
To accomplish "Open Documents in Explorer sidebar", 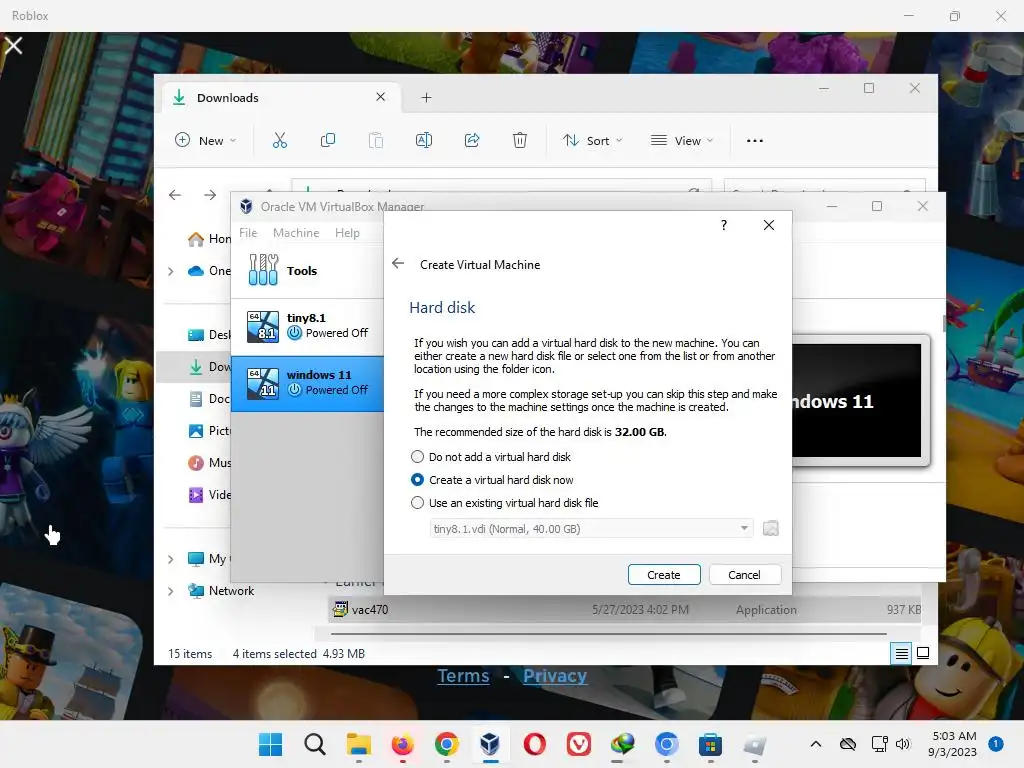I will (x=209, y=399).
